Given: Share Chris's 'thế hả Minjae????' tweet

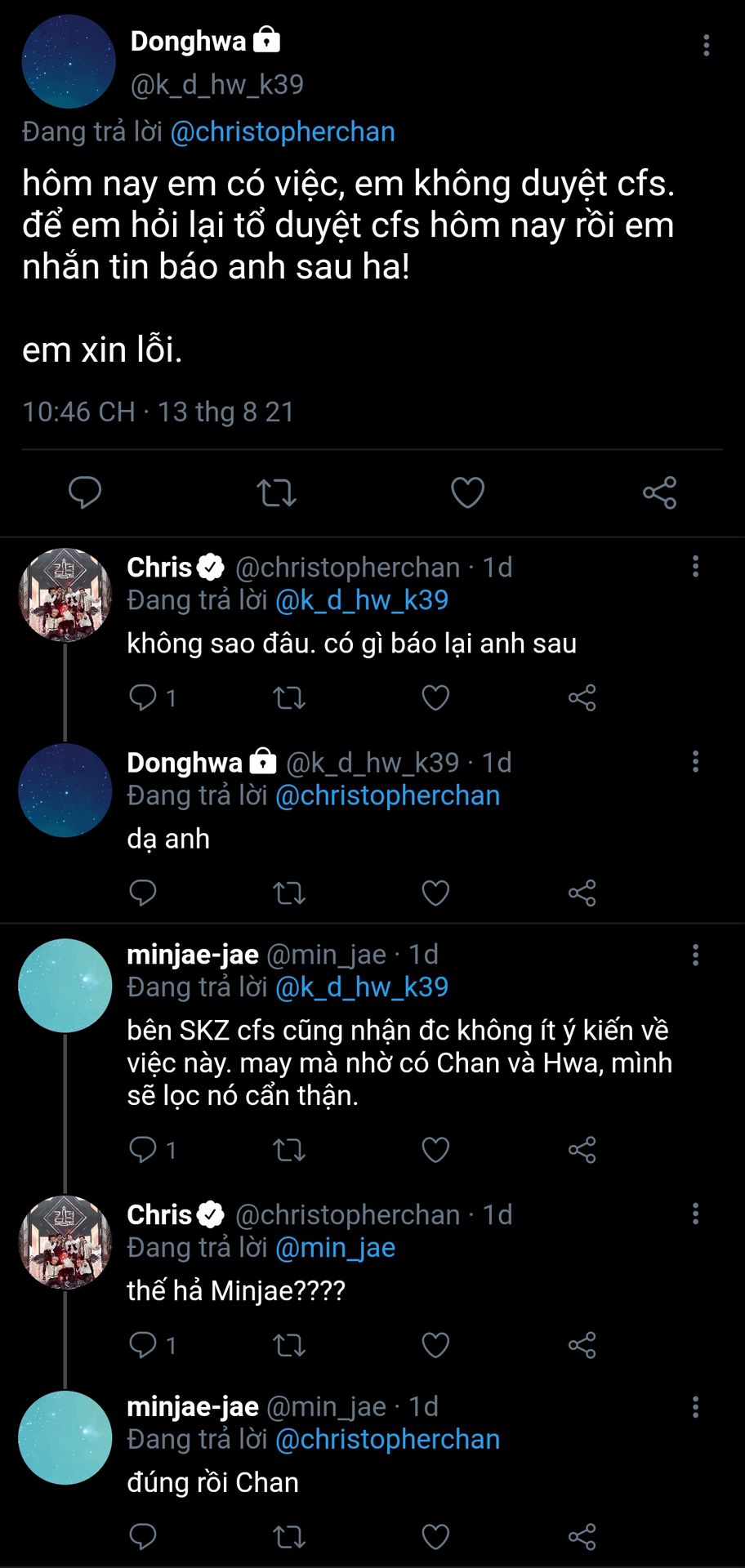Looking at the screenshot, I should click(x=582, y=1345).
